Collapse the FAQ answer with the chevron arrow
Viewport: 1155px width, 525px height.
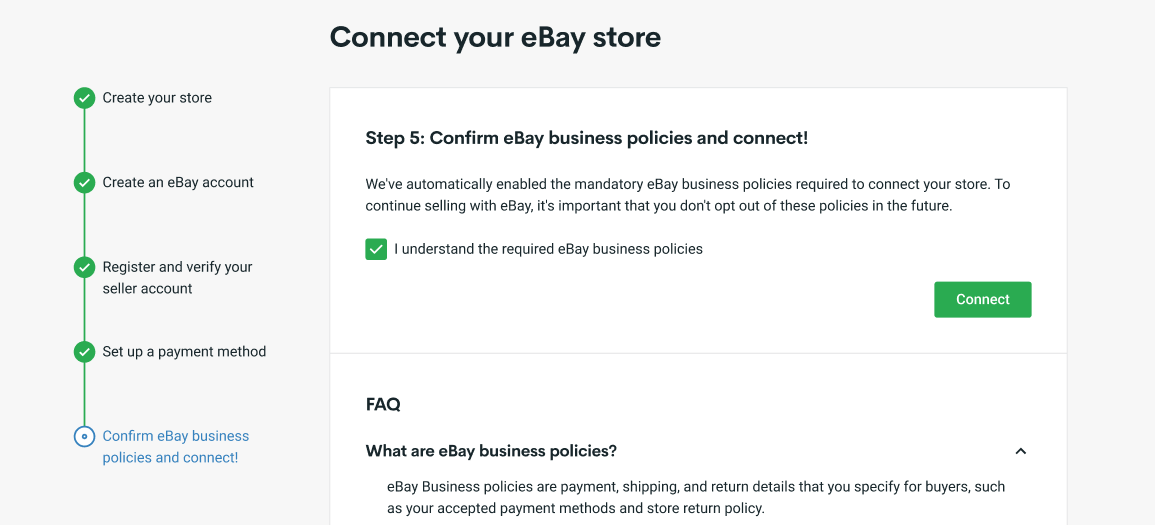click(1020, 451)
